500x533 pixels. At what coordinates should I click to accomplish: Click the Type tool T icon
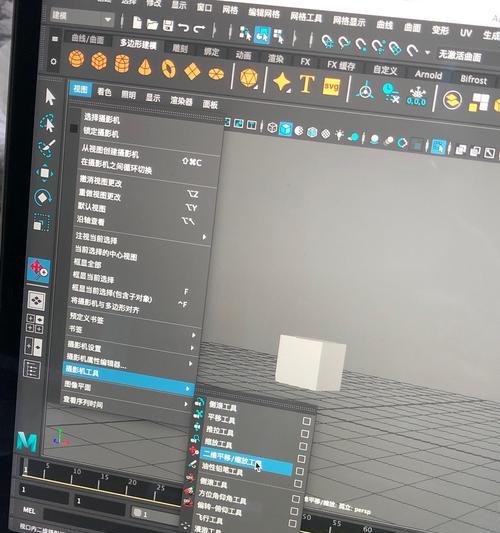click(x=307, y=84)
